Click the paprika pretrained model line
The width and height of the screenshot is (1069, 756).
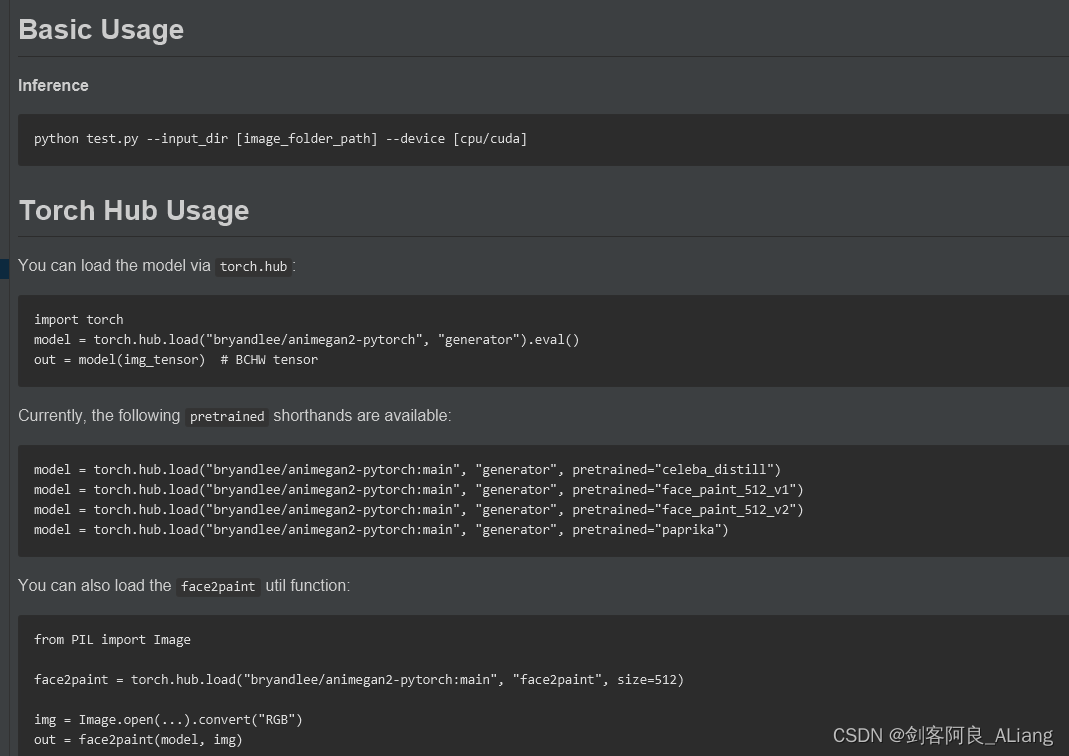pyautogui.click(x=381, y=530)
